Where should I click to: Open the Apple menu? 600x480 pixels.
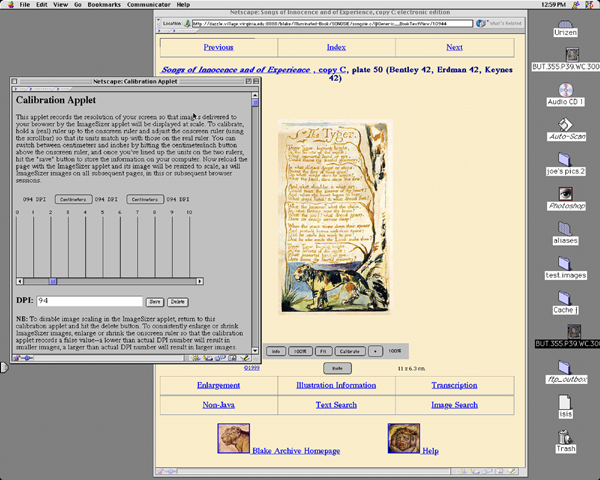pyautogui.click(x=11, y=5)
